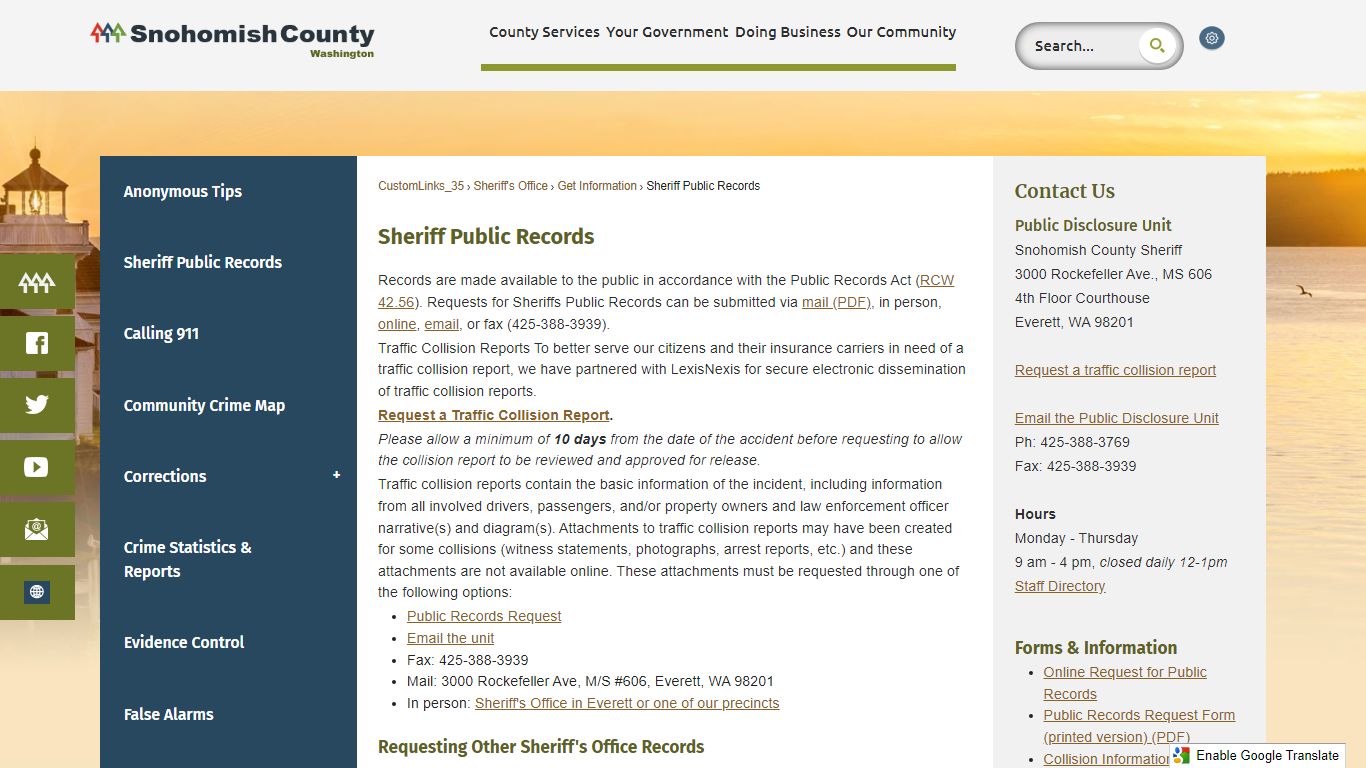Open site tools gear icon

point(1212,38)
